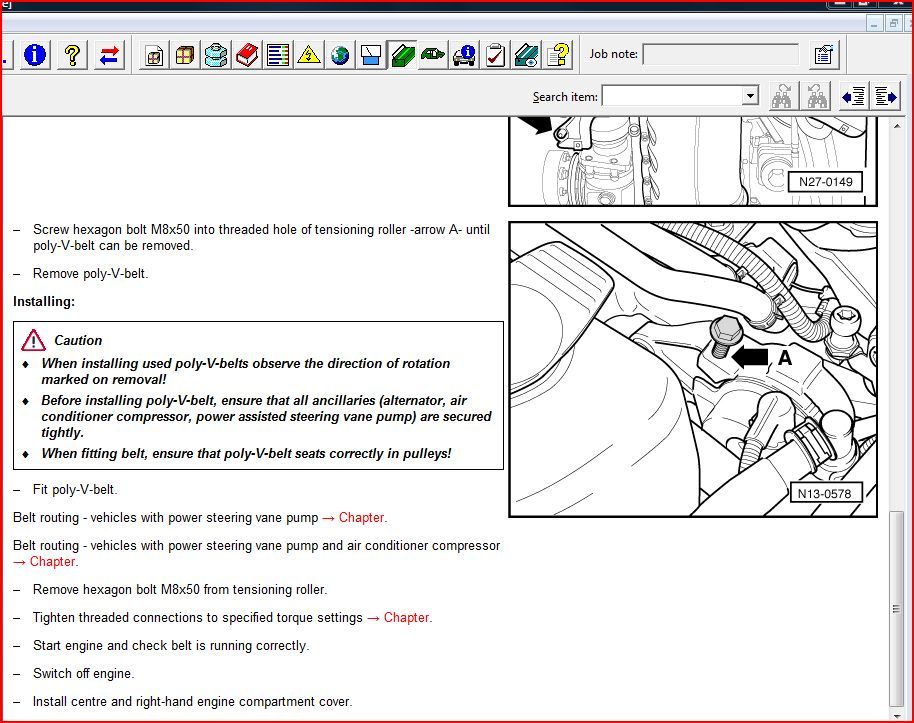Open the car with info badge icon
Image resolution: width=914 pixels, height=723 pixels.
coord(464,55)
